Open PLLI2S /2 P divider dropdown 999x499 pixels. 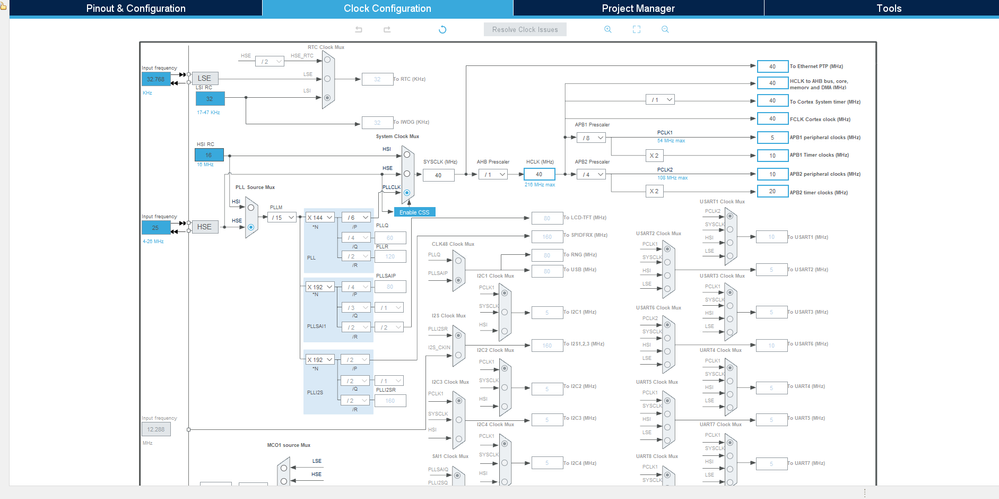[x=356, y=359]
